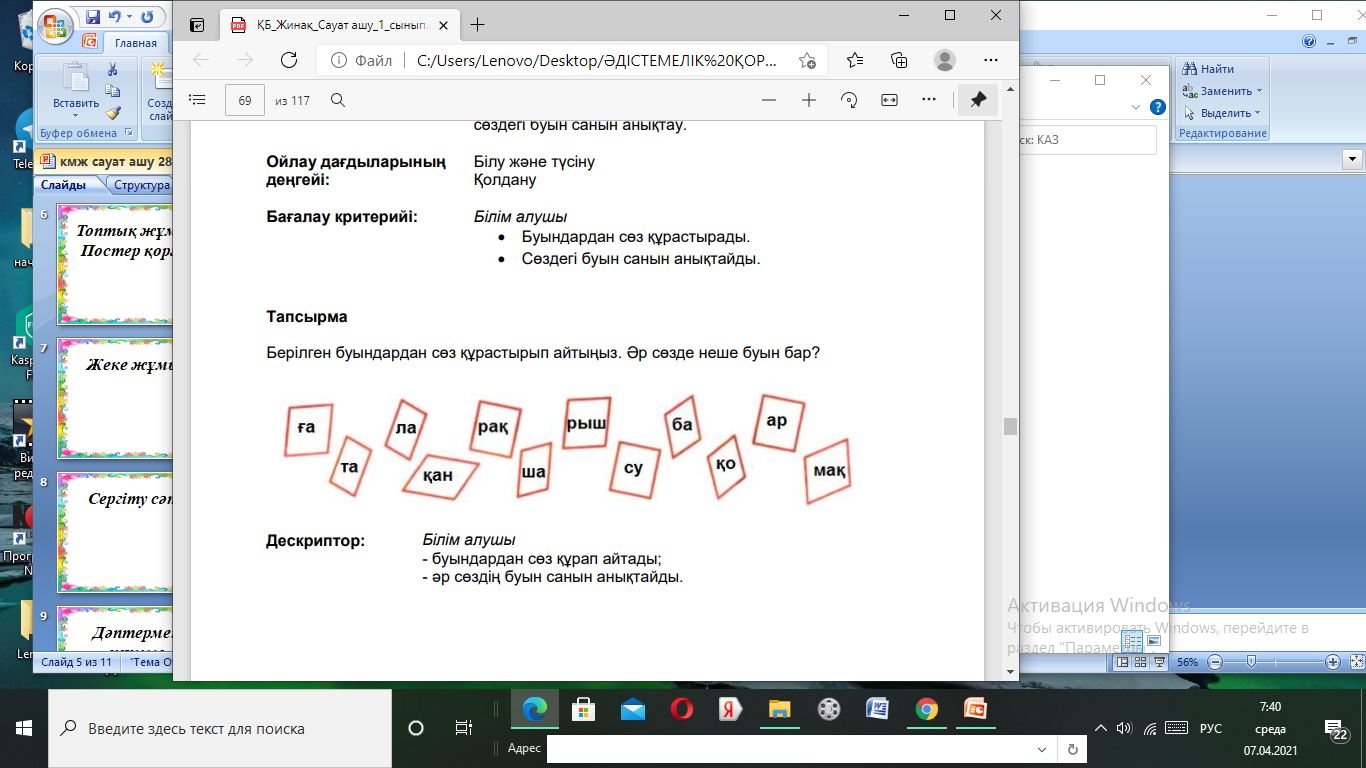Click the Windows taskbar search box

[219, 728]
